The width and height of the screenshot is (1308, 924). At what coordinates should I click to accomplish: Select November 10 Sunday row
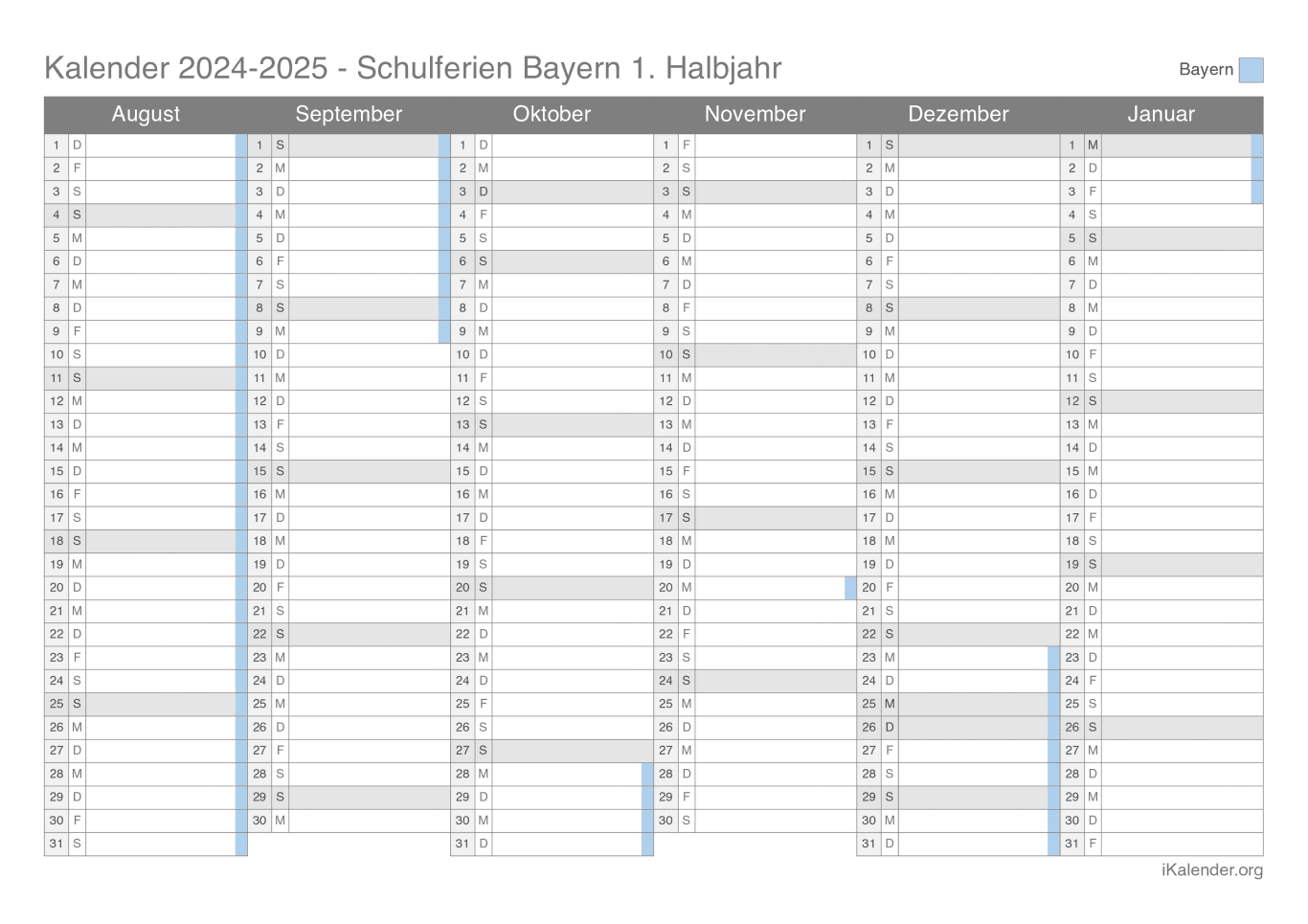click(x=755, y=354)
